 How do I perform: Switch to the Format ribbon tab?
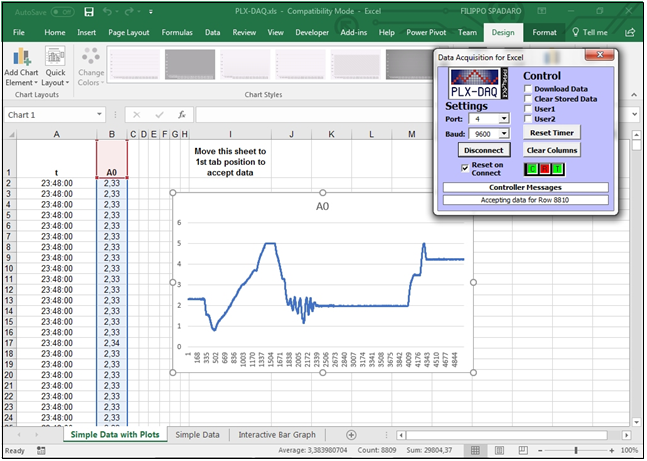544,32
